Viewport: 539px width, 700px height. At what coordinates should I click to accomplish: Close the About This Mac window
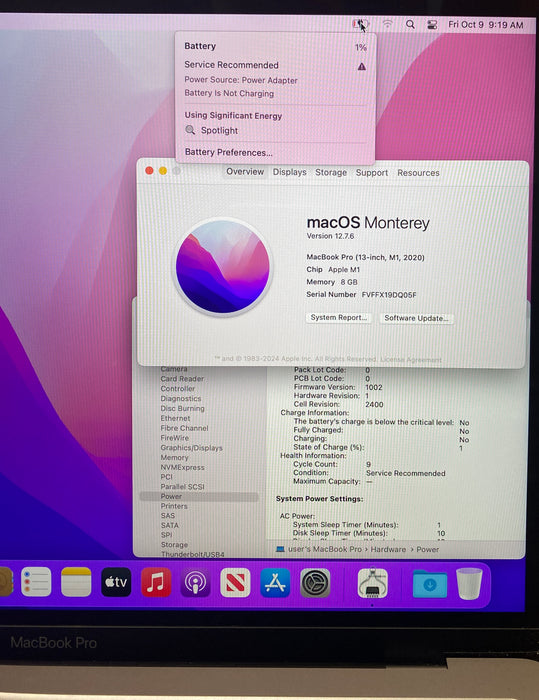pos(150,171)
